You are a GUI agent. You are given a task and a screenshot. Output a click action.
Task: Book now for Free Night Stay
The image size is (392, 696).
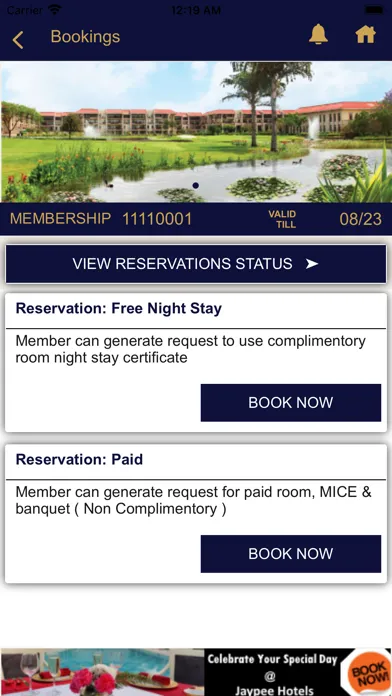click(291, 403)
